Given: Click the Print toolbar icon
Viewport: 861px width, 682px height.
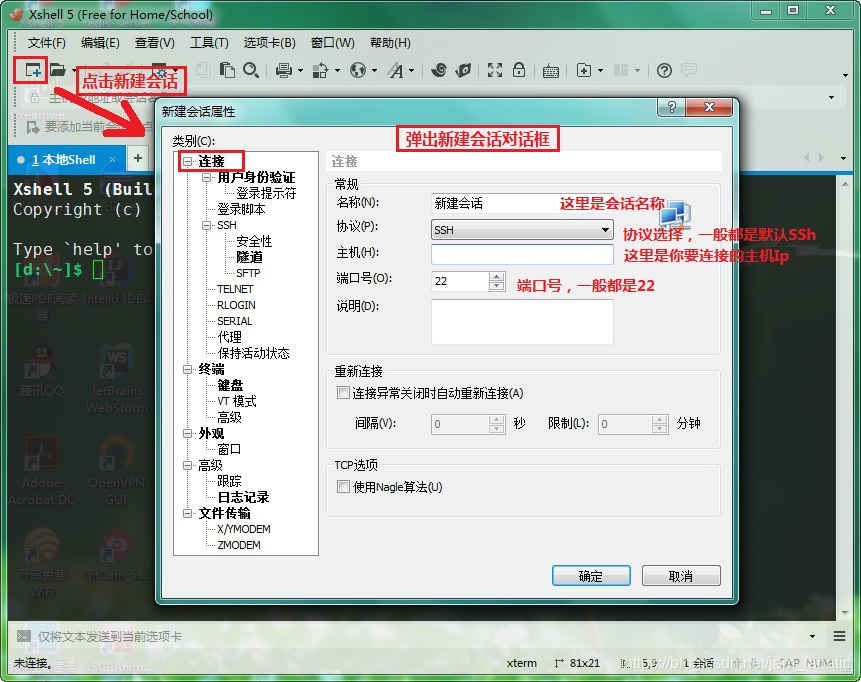Looking at the screenshot, I should tap(284, 70).
